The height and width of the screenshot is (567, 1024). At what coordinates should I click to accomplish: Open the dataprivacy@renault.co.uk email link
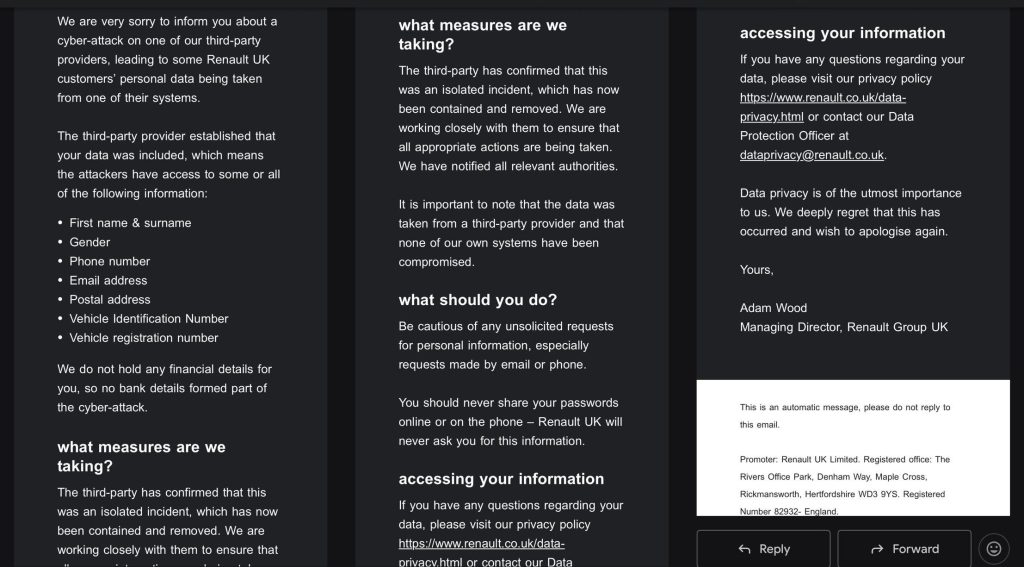tap(812, 155)
